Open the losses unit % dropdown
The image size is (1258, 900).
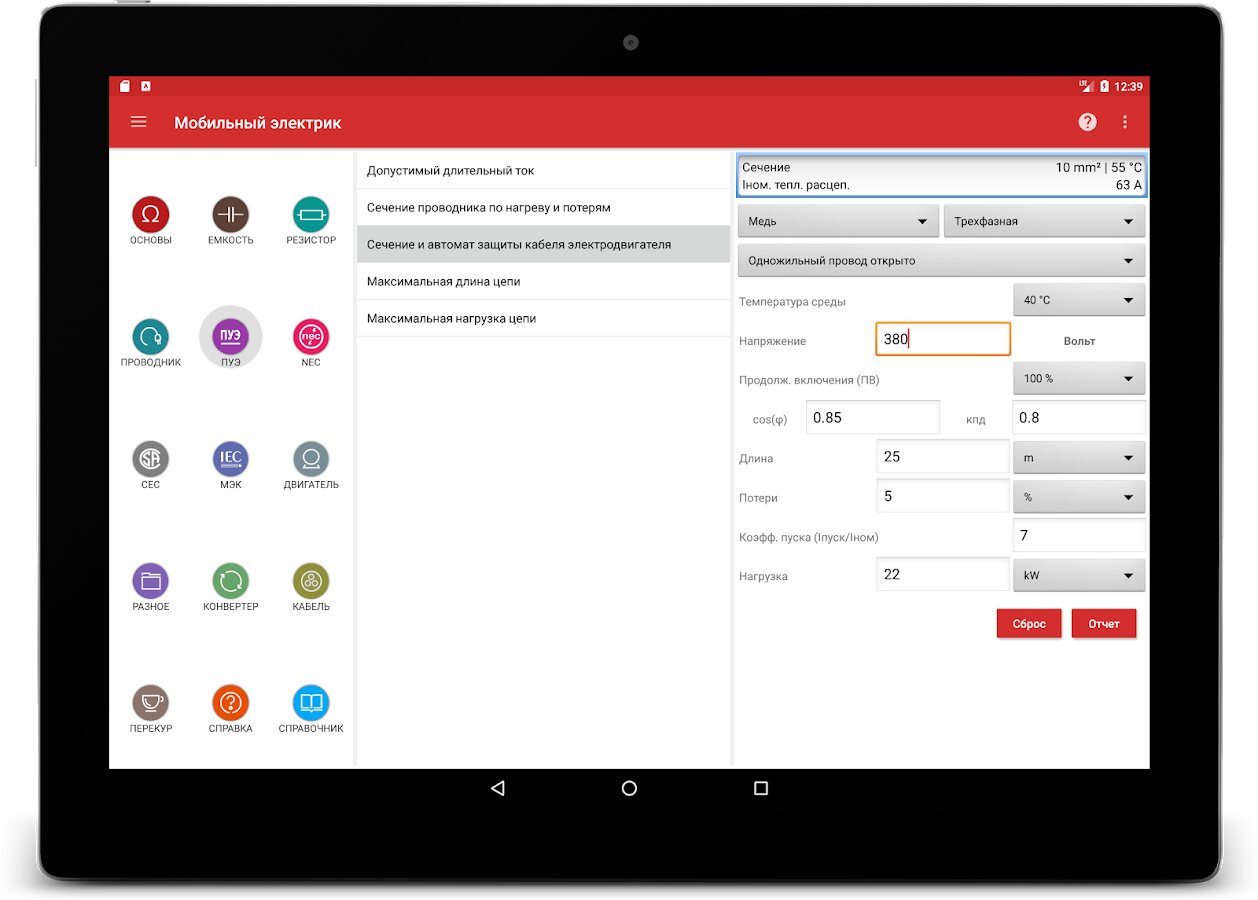pyautogui.click(x=1079, y=496)
